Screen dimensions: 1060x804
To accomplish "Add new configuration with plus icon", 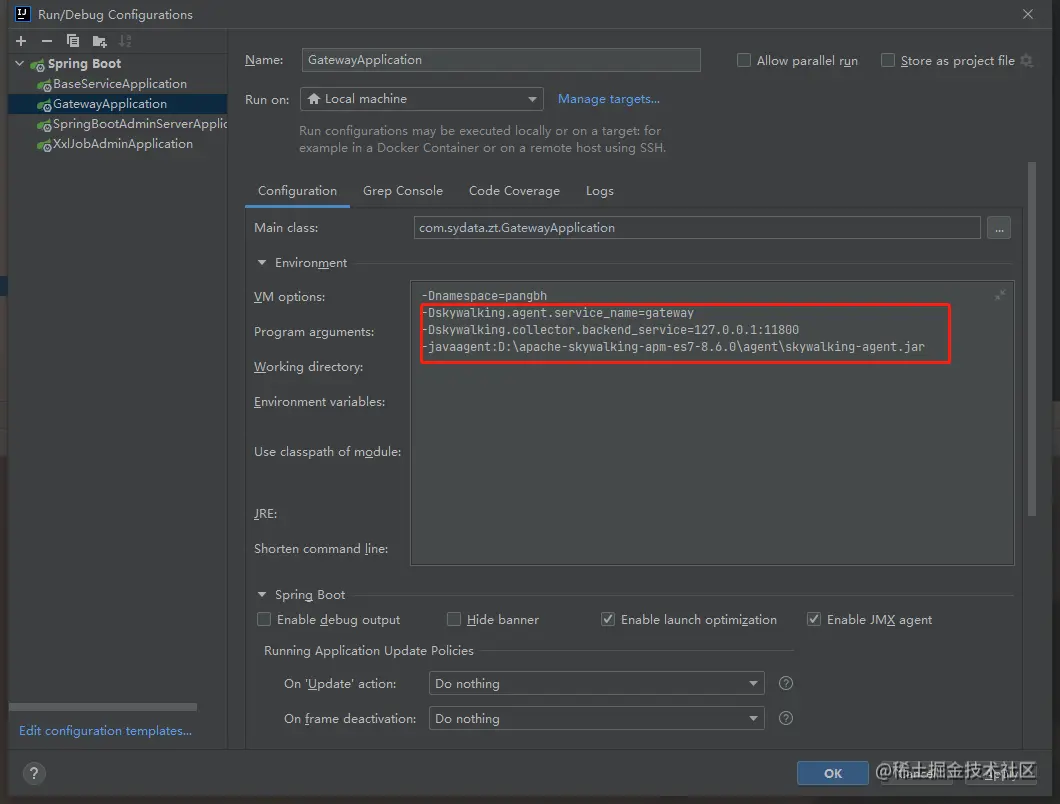I will [x=21, y=41].
